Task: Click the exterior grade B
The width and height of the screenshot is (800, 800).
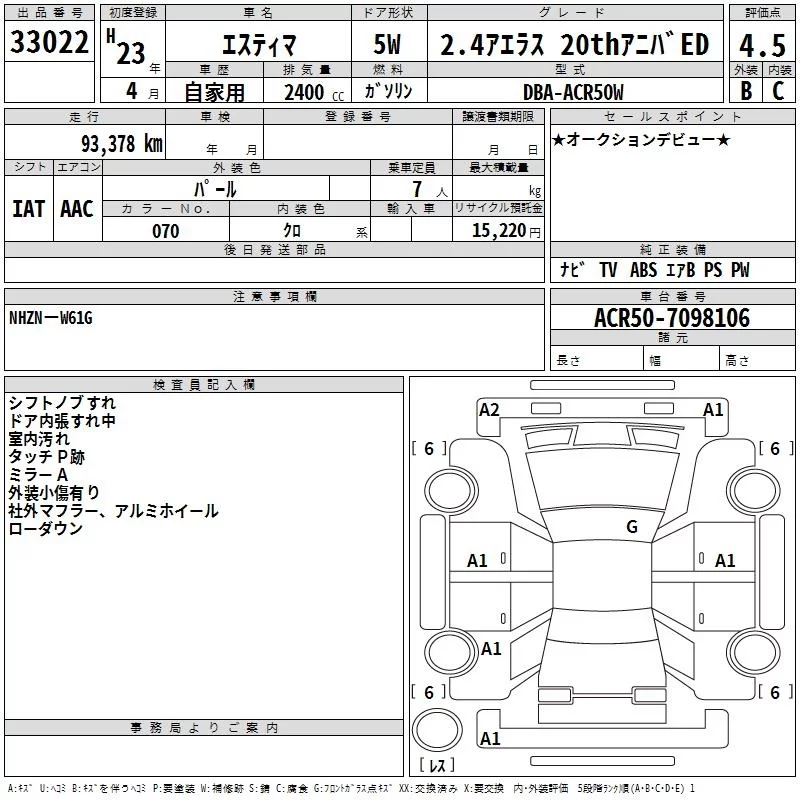Action: pos(746,91)
